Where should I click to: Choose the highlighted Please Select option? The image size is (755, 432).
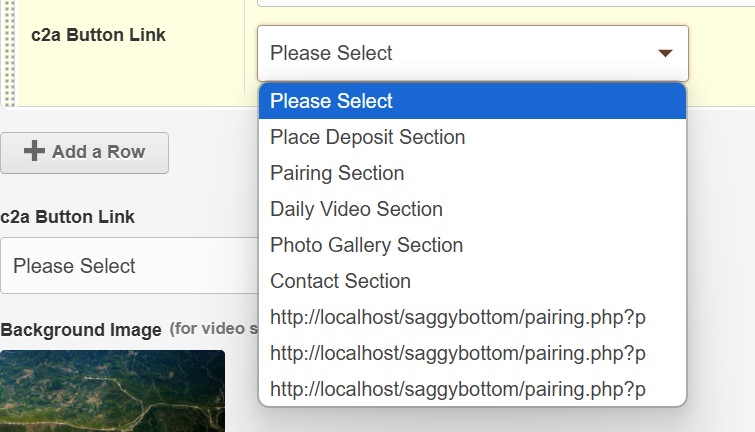(472, 101)
